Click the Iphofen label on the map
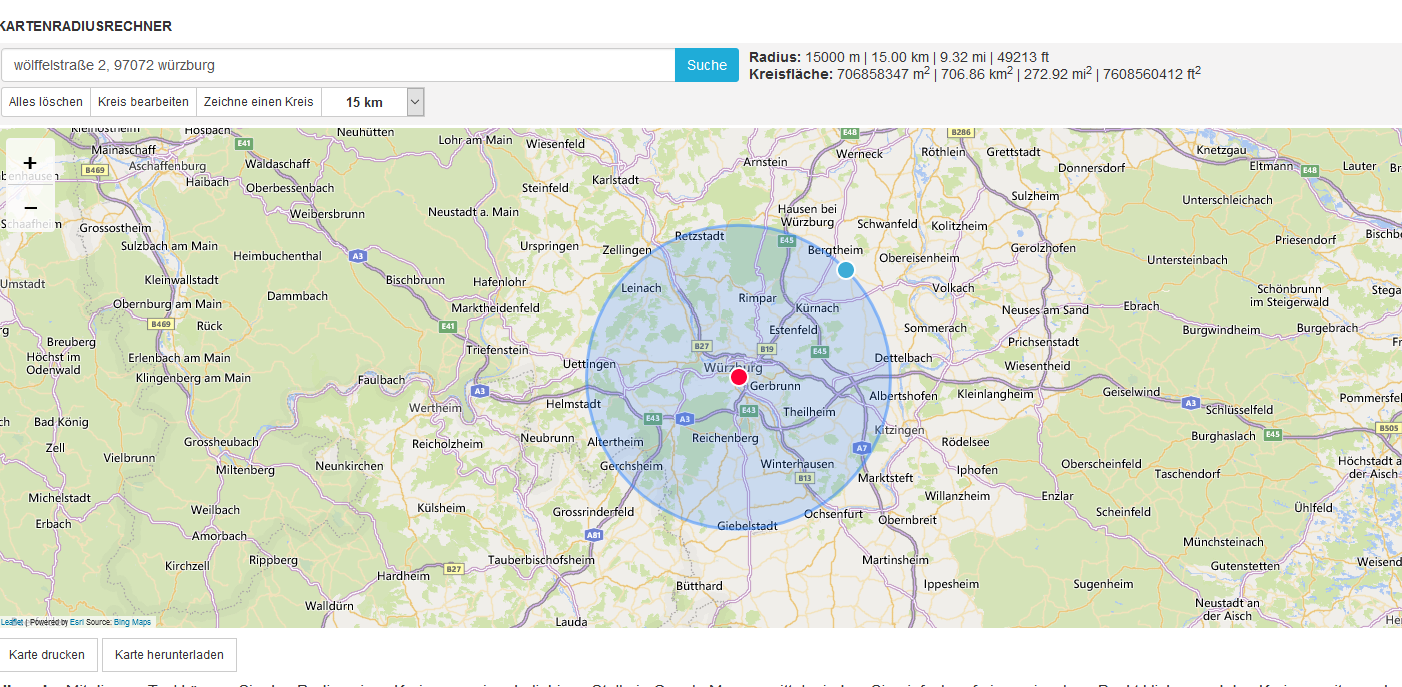 977,469
